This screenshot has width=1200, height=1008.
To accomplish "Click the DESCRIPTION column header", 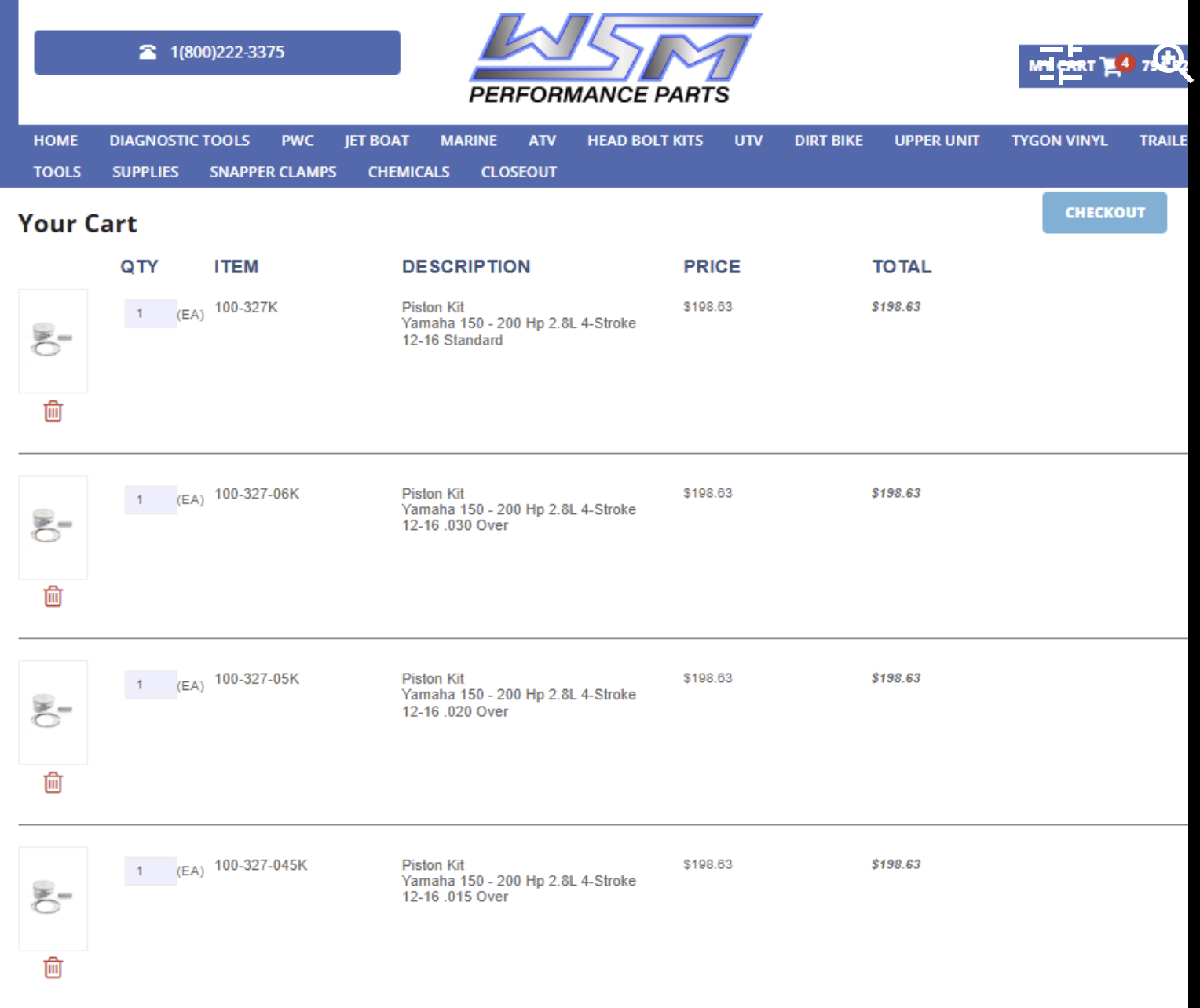I will coord(466,267).
